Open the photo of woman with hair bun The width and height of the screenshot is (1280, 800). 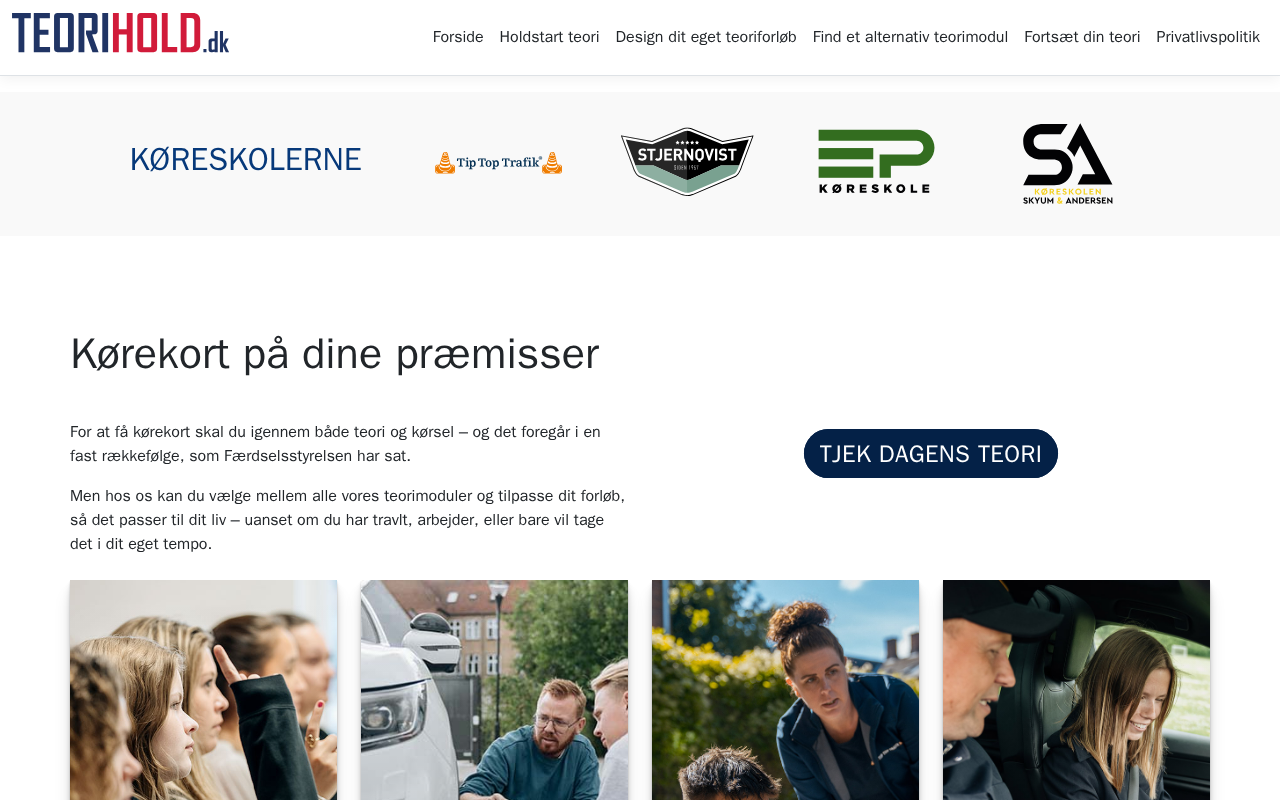point(785,690)
